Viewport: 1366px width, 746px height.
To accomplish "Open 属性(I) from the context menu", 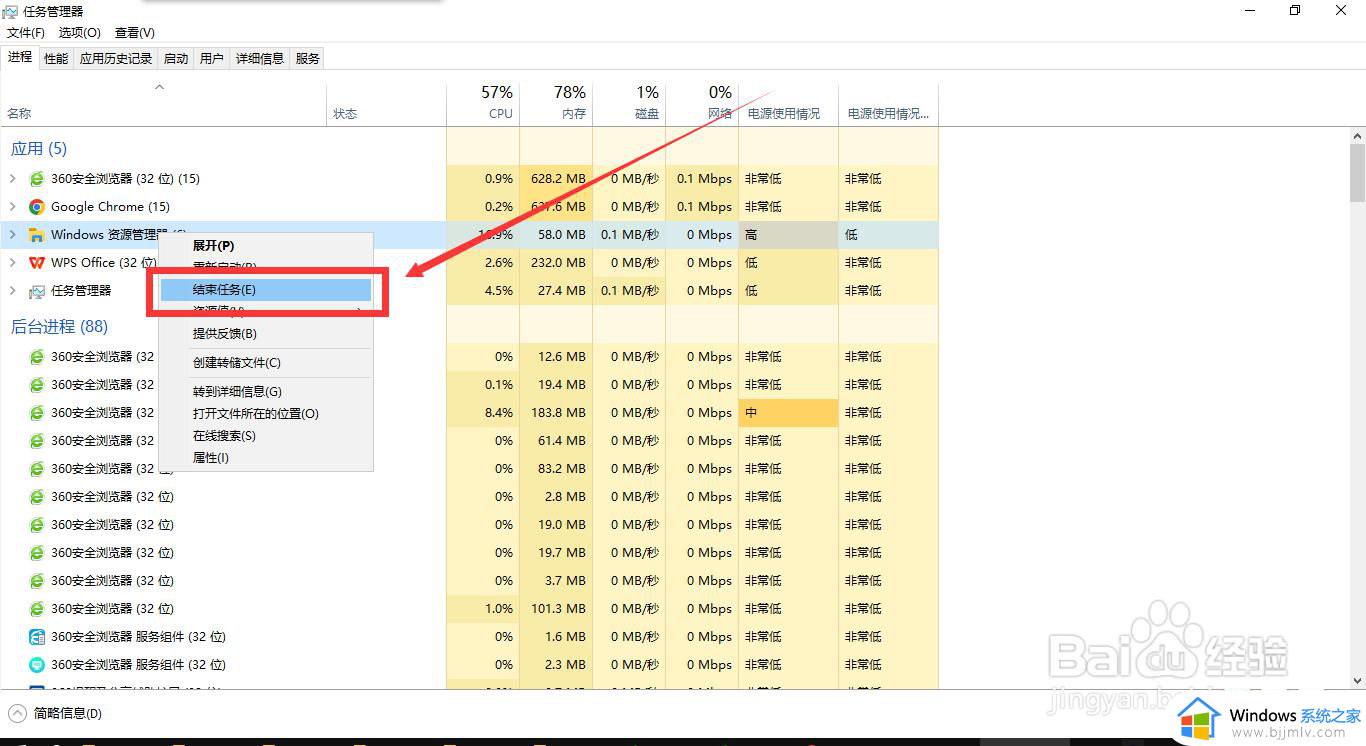I will [267, 458].
